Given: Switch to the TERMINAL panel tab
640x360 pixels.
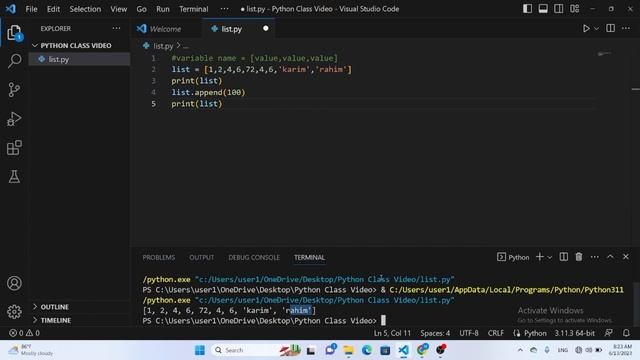Looking at the screenshot, I should pos(309,258).
